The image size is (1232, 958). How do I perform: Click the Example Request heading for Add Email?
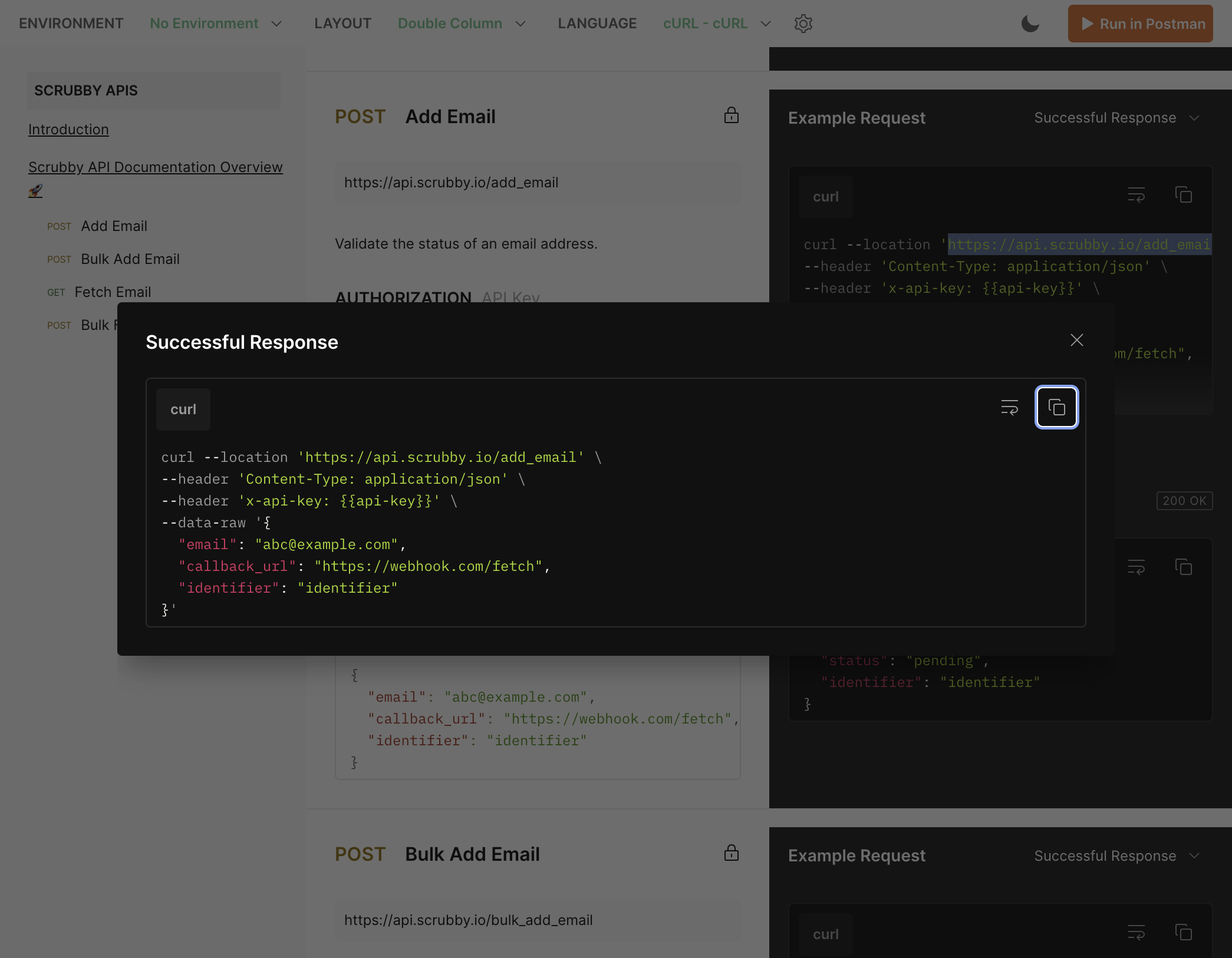coord(857,118)
